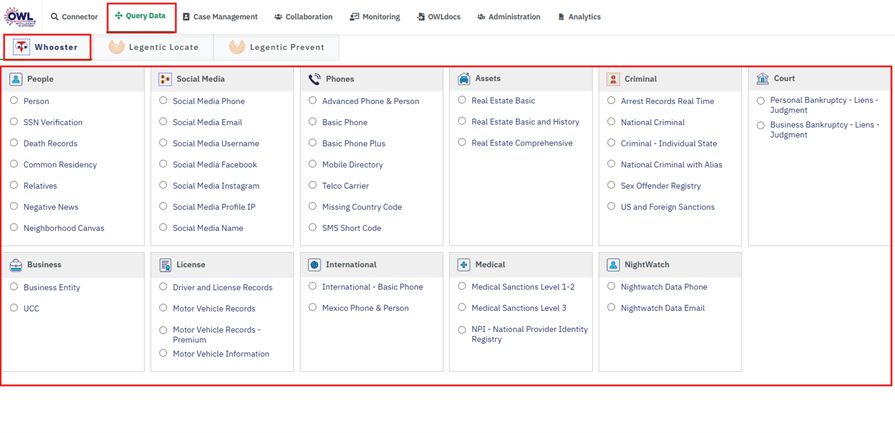This screenshot has height=433, width=895.
Task: Click the Medical cross icon
Action: point(464,265)
